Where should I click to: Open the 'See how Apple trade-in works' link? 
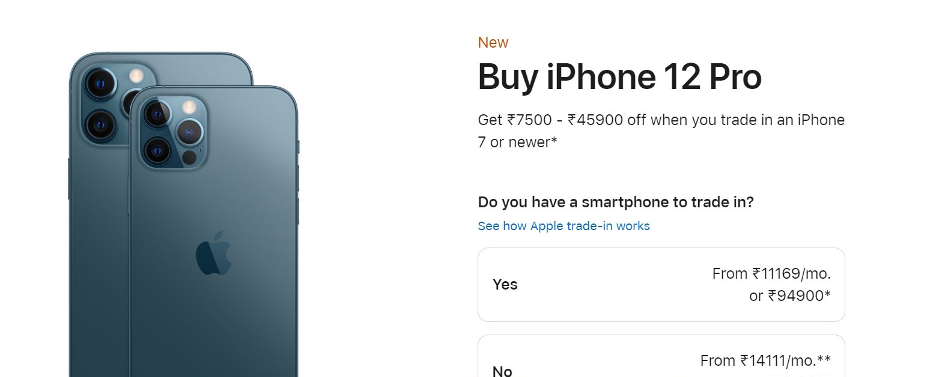click(x=564, y=226)
